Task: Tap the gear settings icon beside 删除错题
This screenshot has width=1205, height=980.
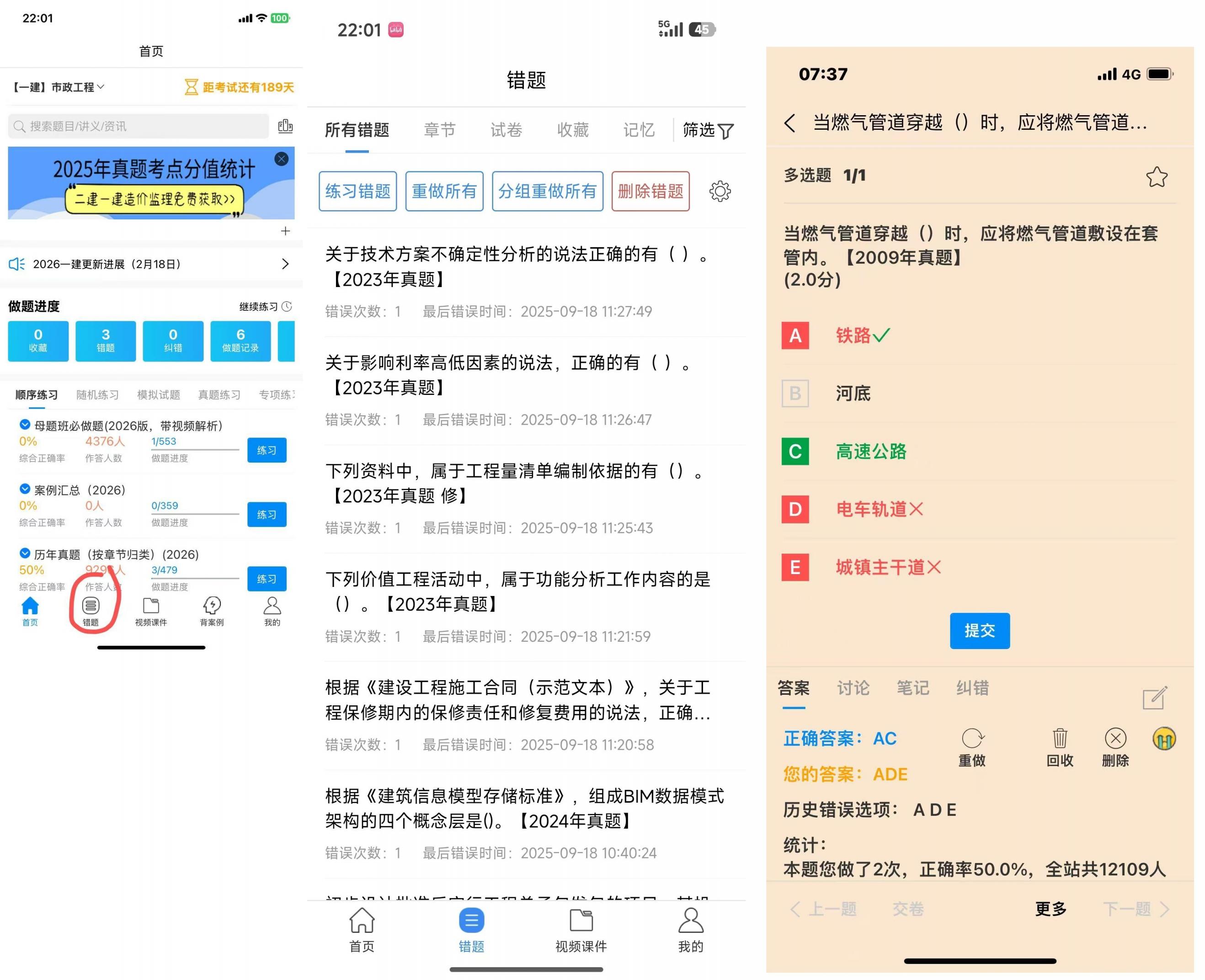Action: tap(720, 192)
